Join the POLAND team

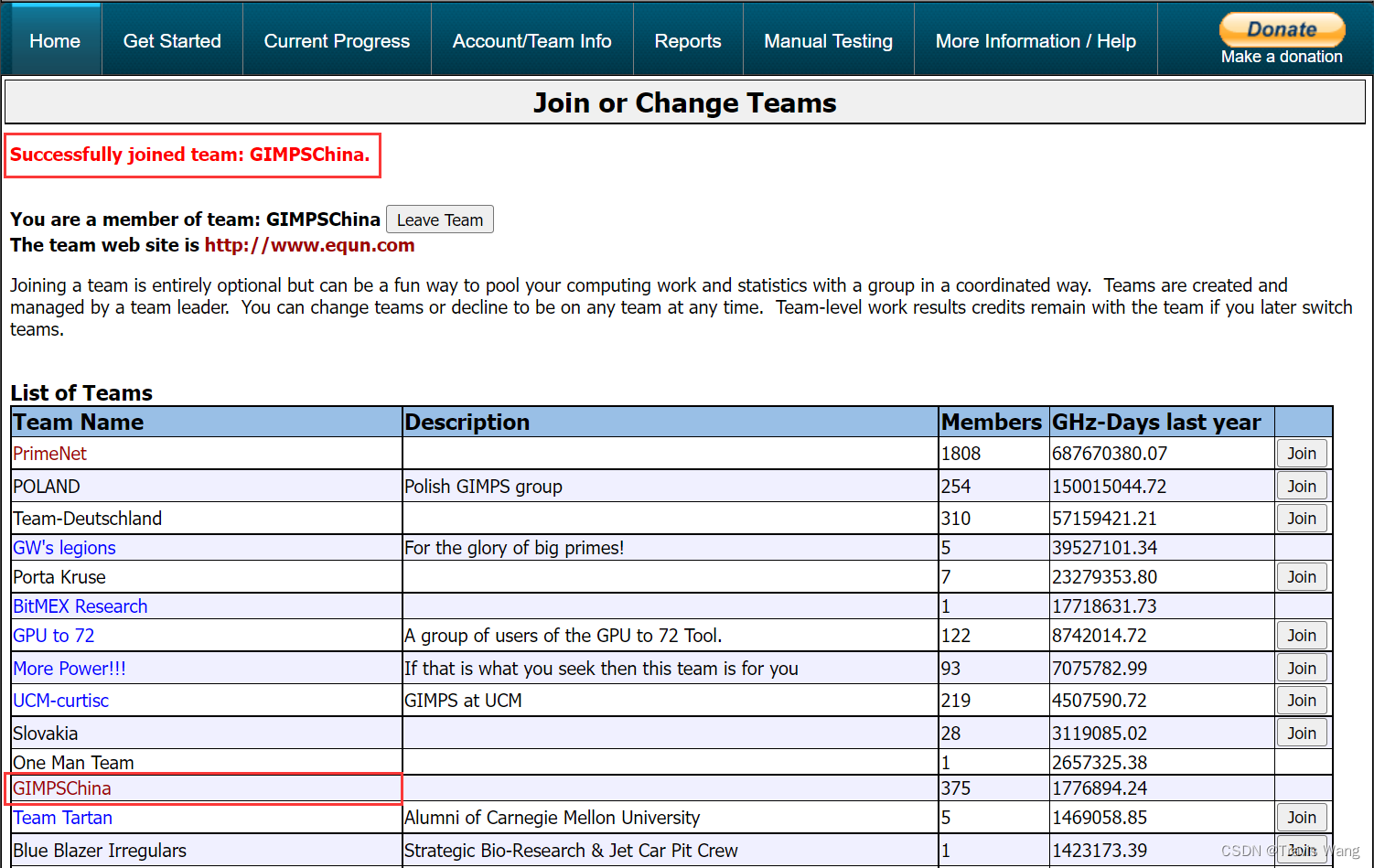[1302, 487]
